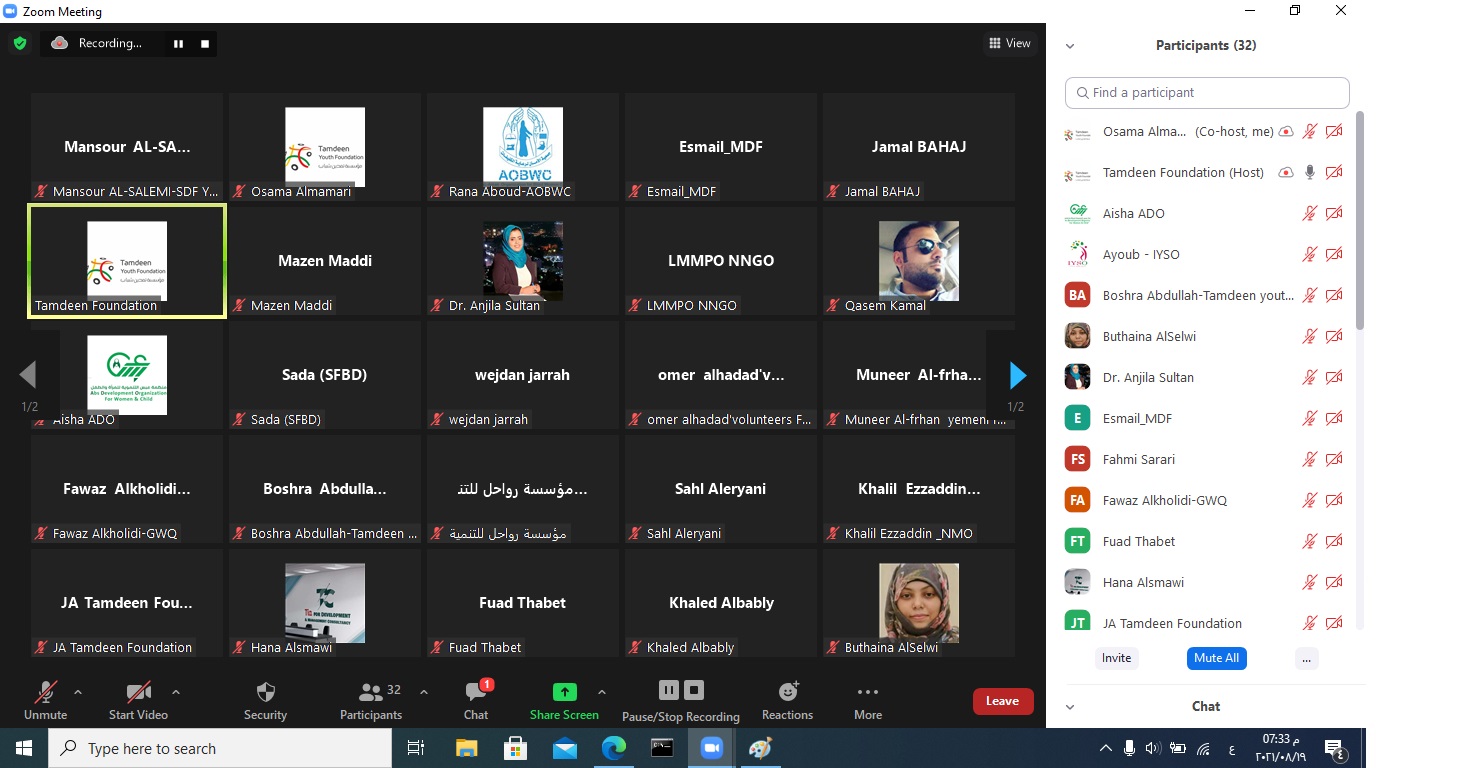Start your video camera
This screenshot has height=768, width=1469.
coord(138,700)
